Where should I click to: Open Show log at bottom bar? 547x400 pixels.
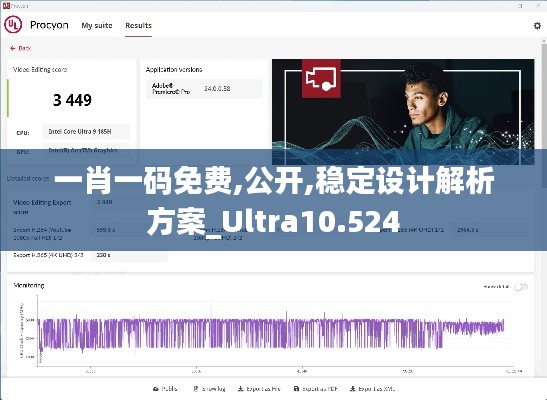pyautogui.click(x=210, y=388)
